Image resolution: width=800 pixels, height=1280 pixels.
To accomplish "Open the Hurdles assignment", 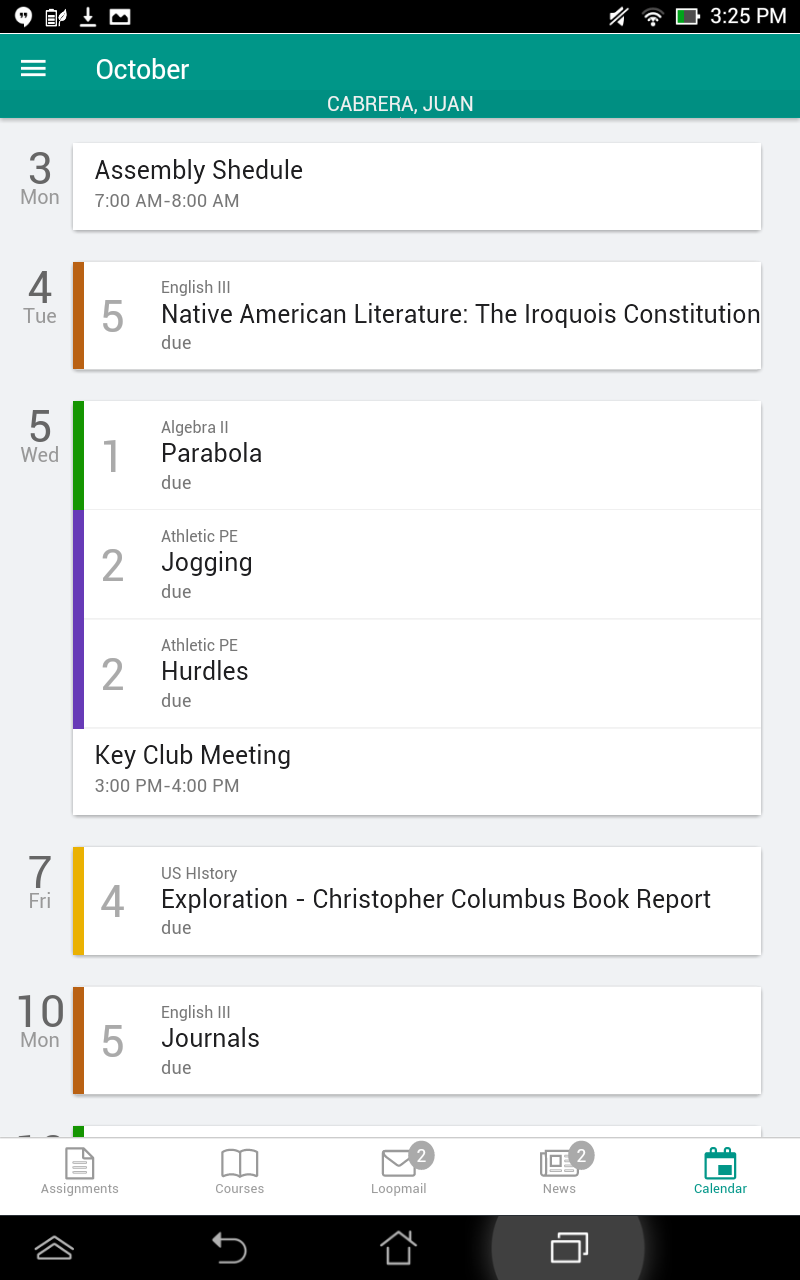I will coord(420,673).
